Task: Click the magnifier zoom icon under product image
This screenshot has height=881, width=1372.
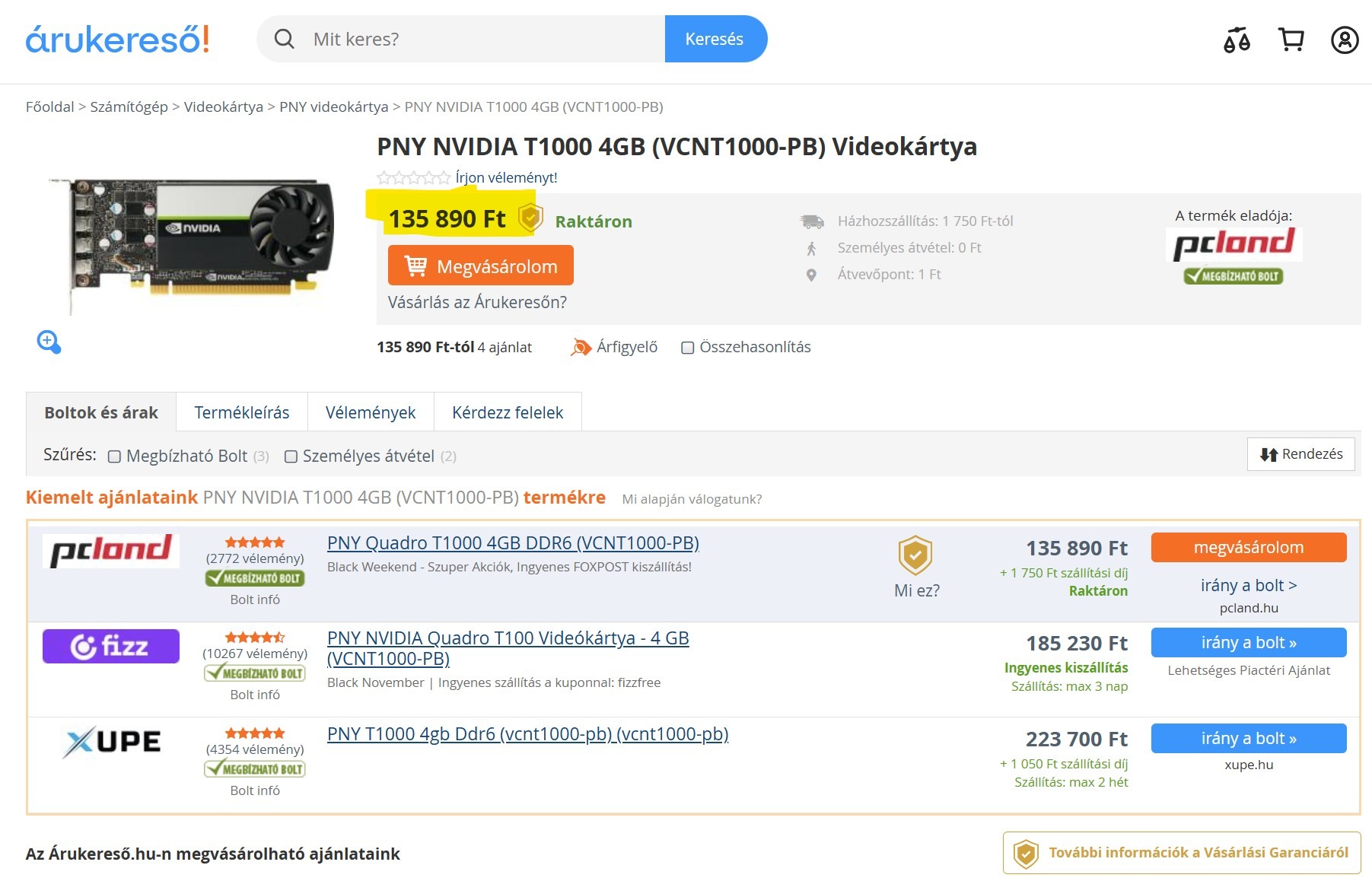Action: (x=49, y=342)
